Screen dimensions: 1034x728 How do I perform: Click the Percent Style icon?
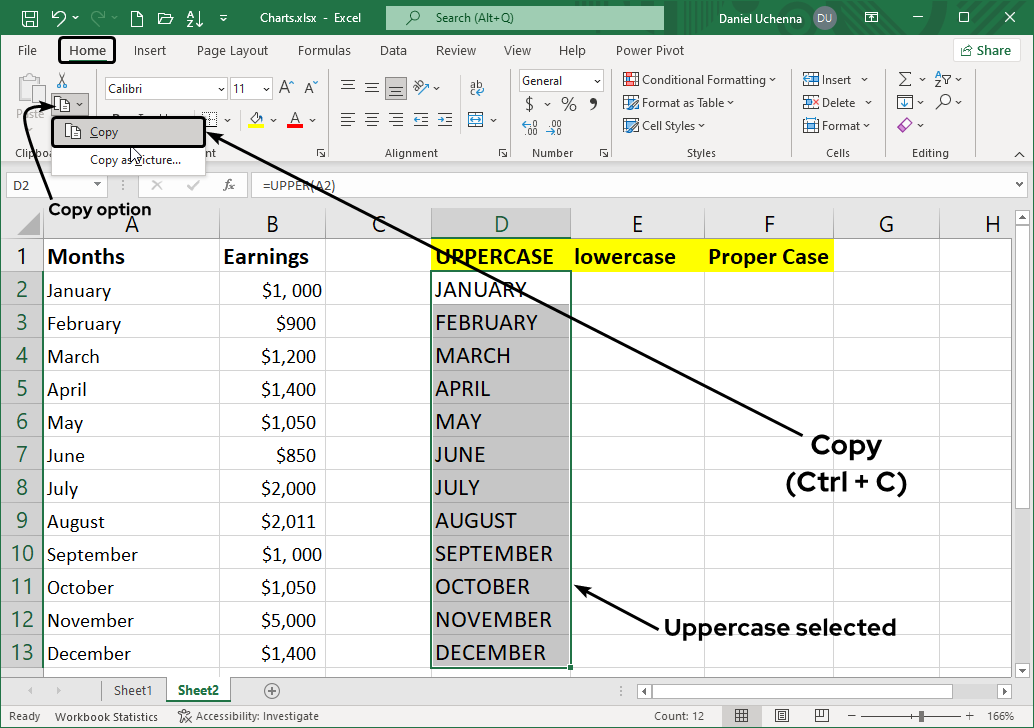coord(568,104)
